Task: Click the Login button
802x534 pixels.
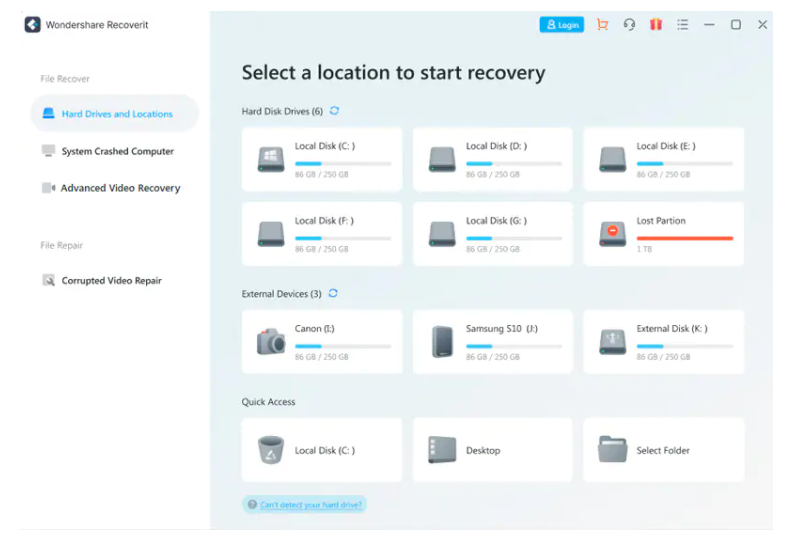Action: coord(562,25)
